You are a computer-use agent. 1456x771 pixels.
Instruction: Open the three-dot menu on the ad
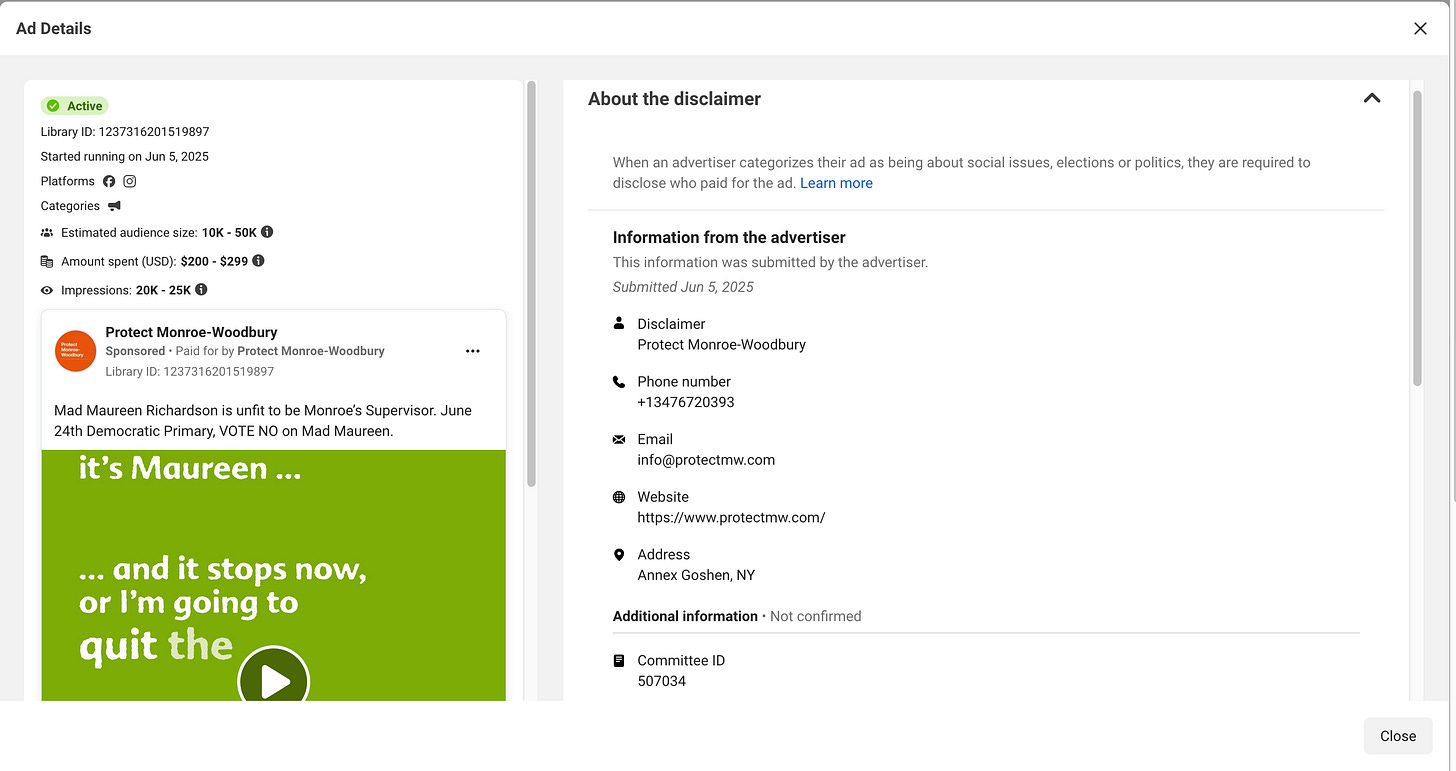pyautogui.click(x=473, y=351)
